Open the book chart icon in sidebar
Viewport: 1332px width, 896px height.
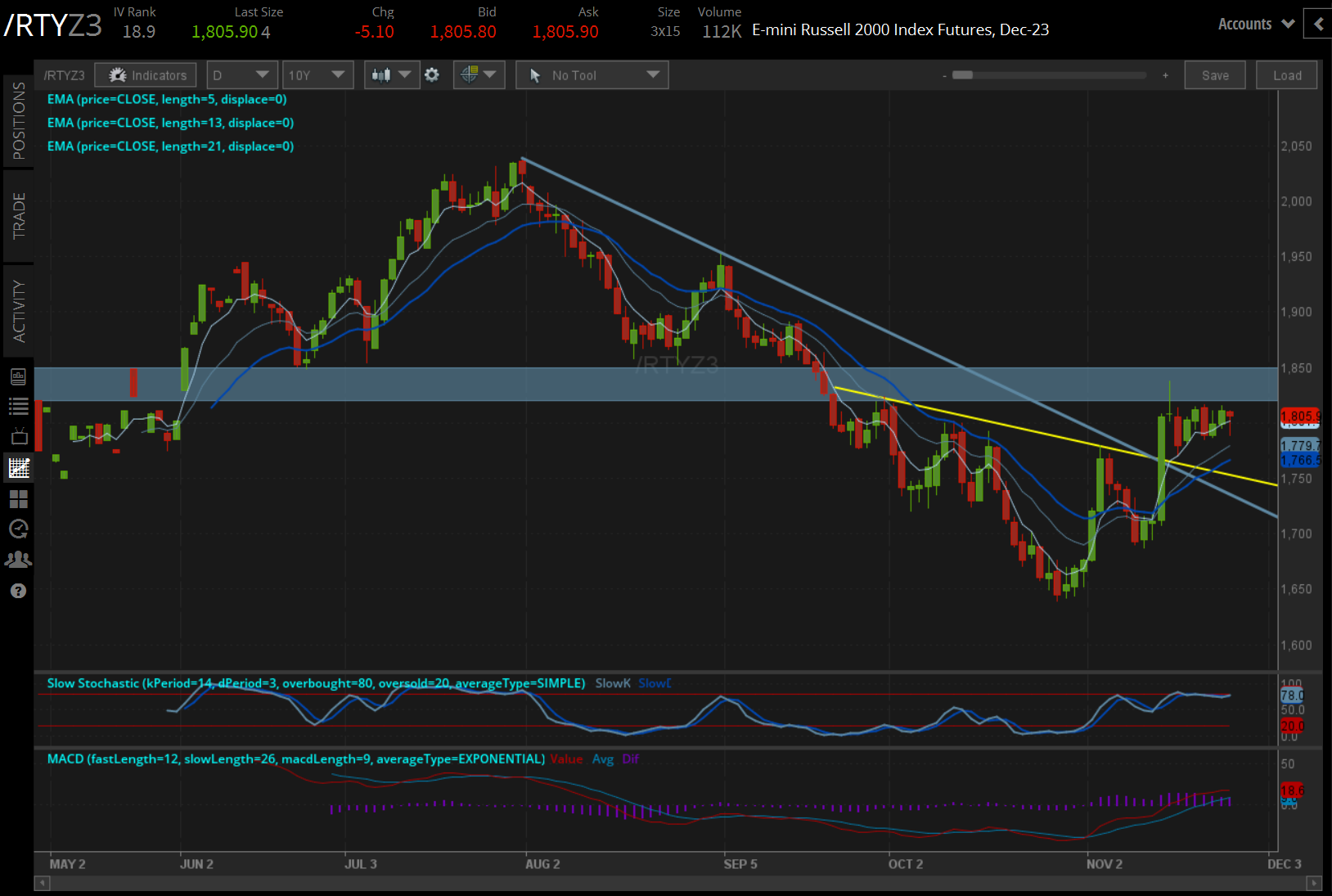tap(18, 376)
